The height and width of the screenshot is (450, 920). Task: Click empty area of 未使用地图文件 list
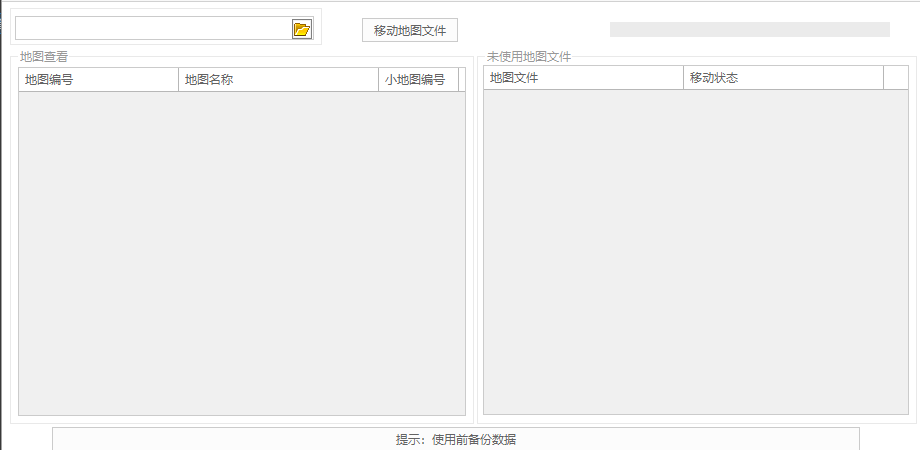[695, 250]
